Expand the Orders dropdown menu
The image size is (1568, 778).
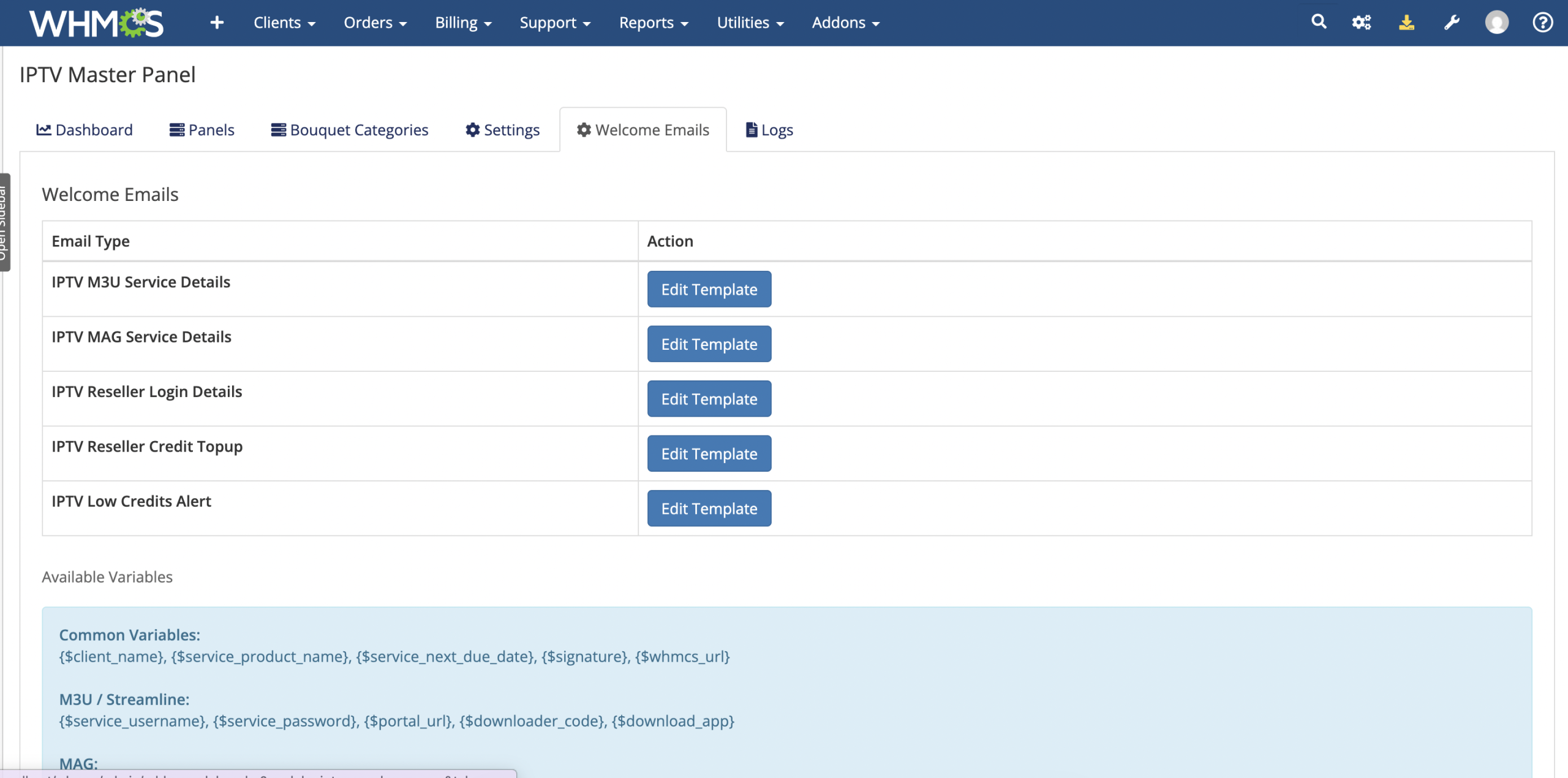[x=375, y=23]
